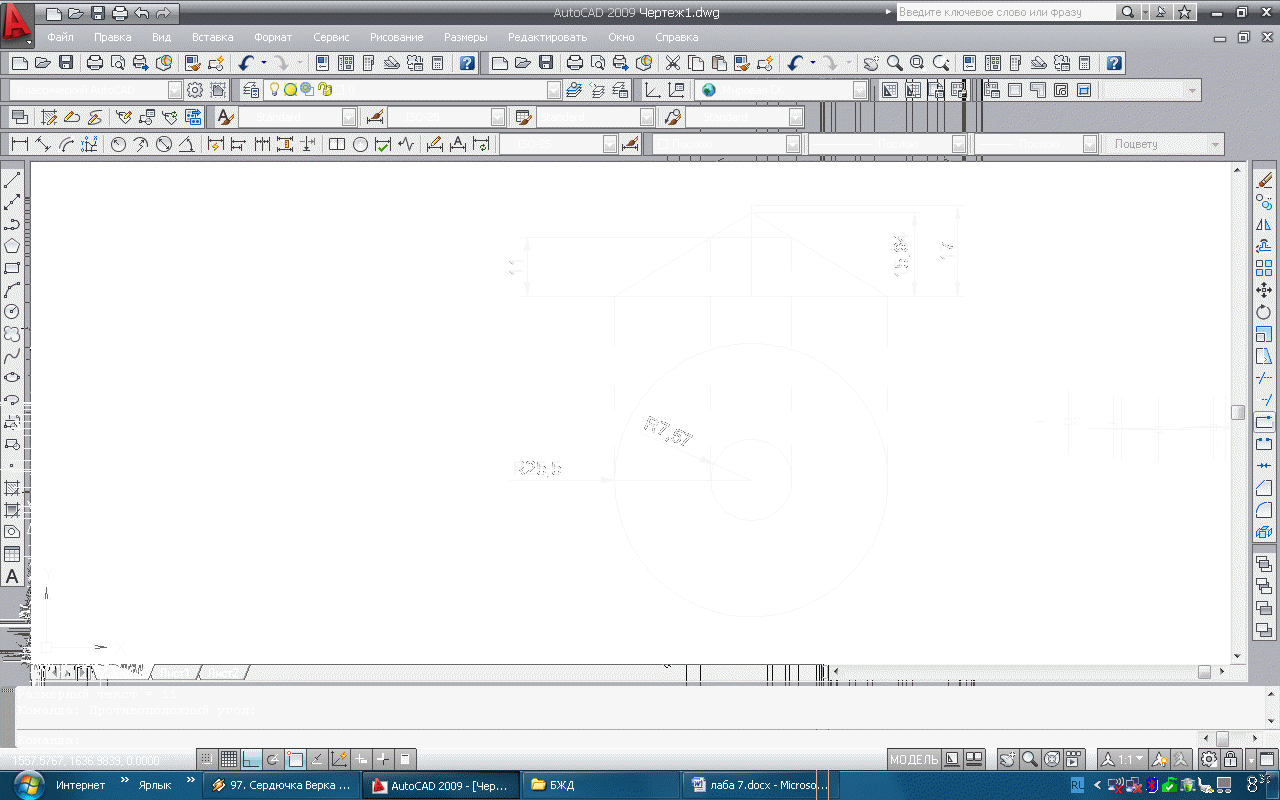1280x800 pixels.
Task: Click the МОДЕЛЬ button in status bar
Action: [x=914, y=759]
